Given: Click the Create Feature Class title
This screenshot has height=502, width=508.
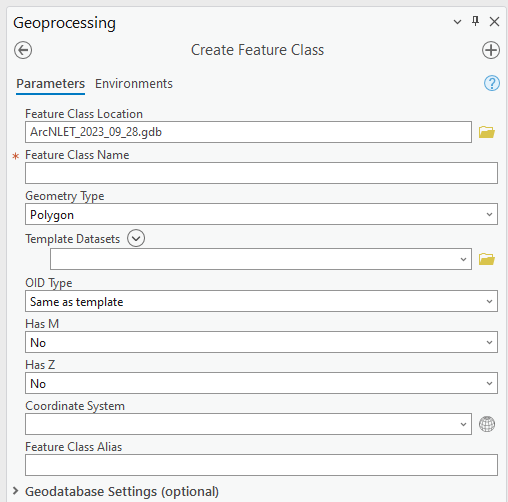Looking at the screenshot, I should [257, 50].
